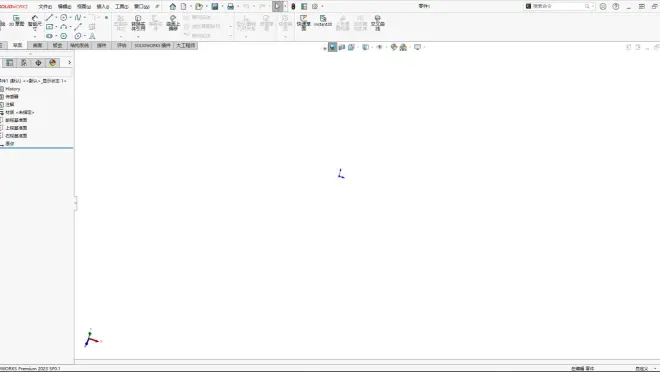The width and height of the screenshot is (660, 372).
Task: Open the PropertyManager tab icon
Action: (x=10, y=63)
